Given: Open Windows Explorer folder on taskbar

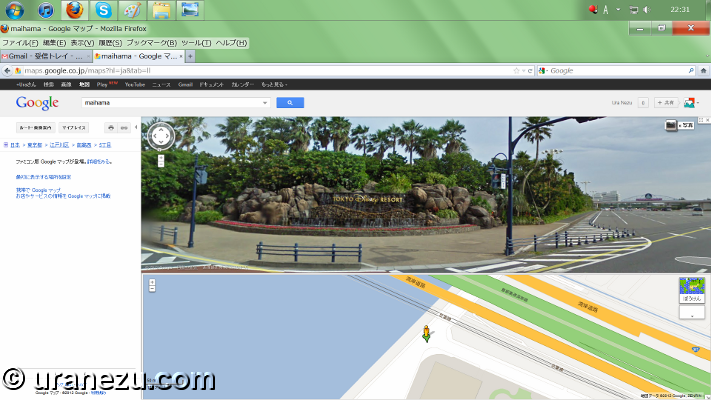Looking at the screenshot, I should [x=161, y=10].
